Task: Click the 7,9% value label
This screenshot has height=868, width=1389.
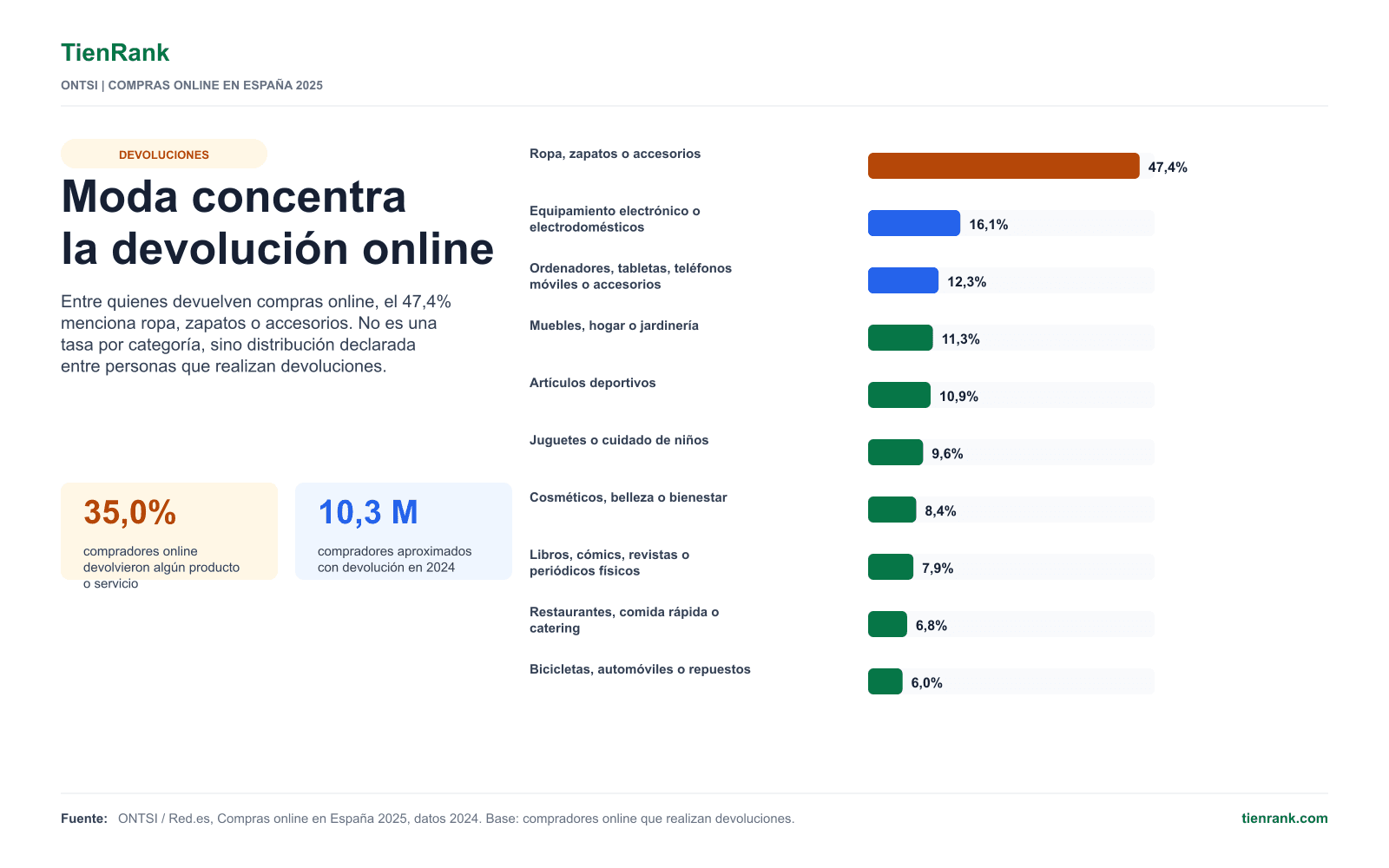Action: pyautogui.click(x=938, y=568)
